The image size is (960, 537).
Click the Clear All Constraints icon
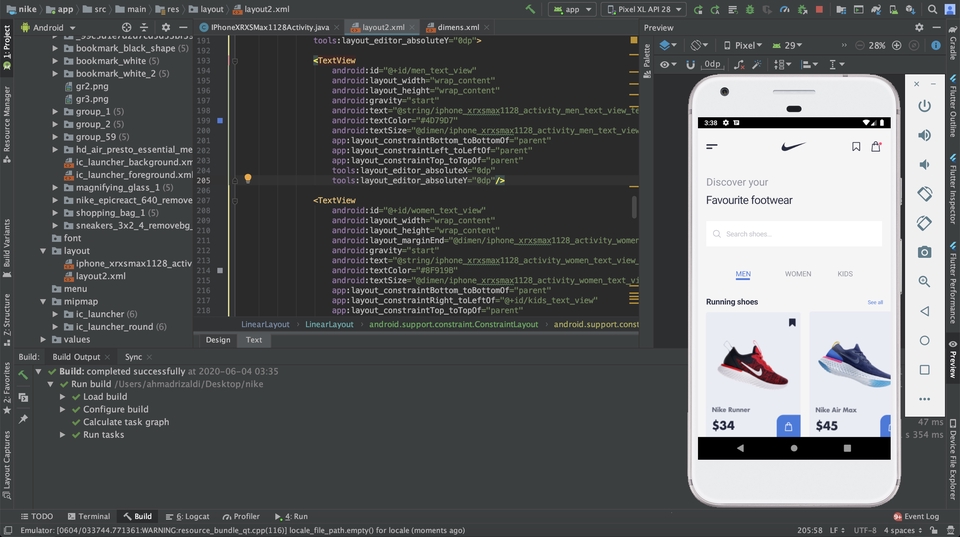point(739,64)
